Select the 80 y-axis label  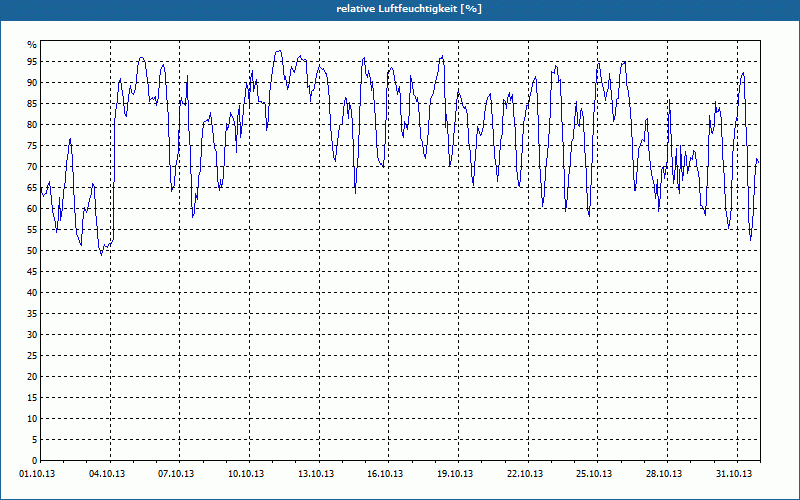pos(32,124)
